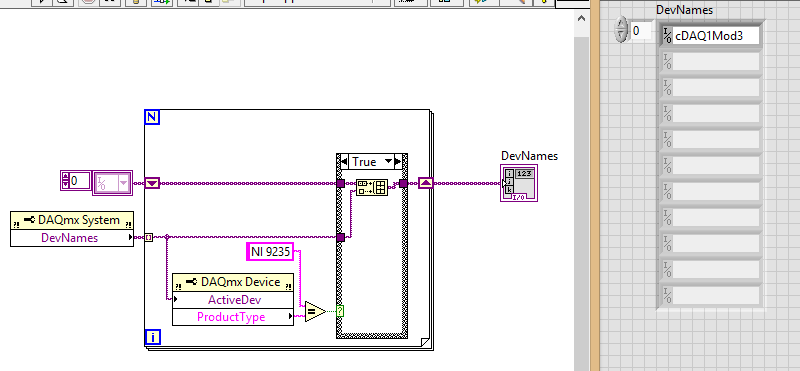The image size is (800, 371).
Task: Select the DevNames array indicator terminal
Action: (519, 183)
